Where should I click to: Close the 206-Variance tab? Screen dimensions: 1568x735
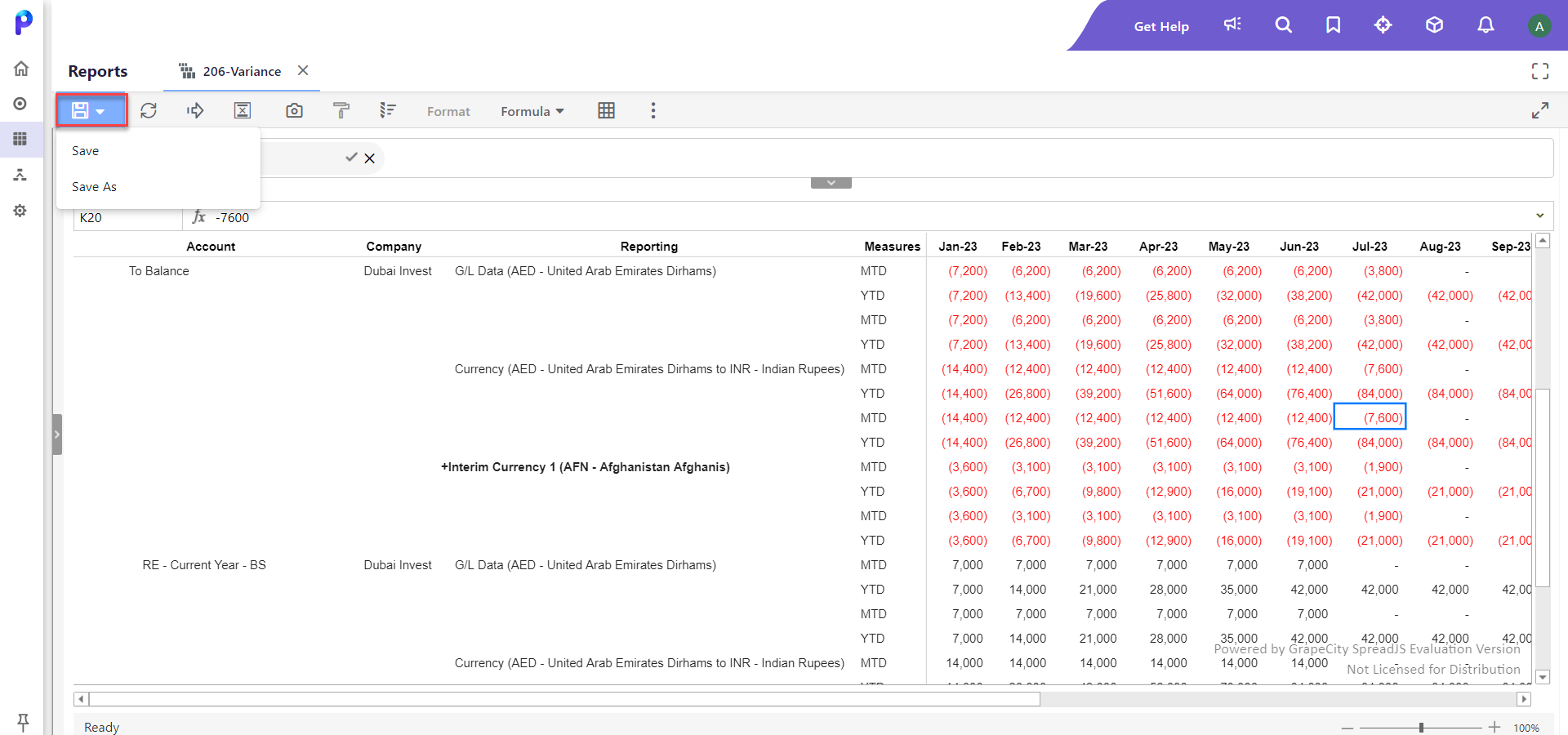(x=303, y=70)
